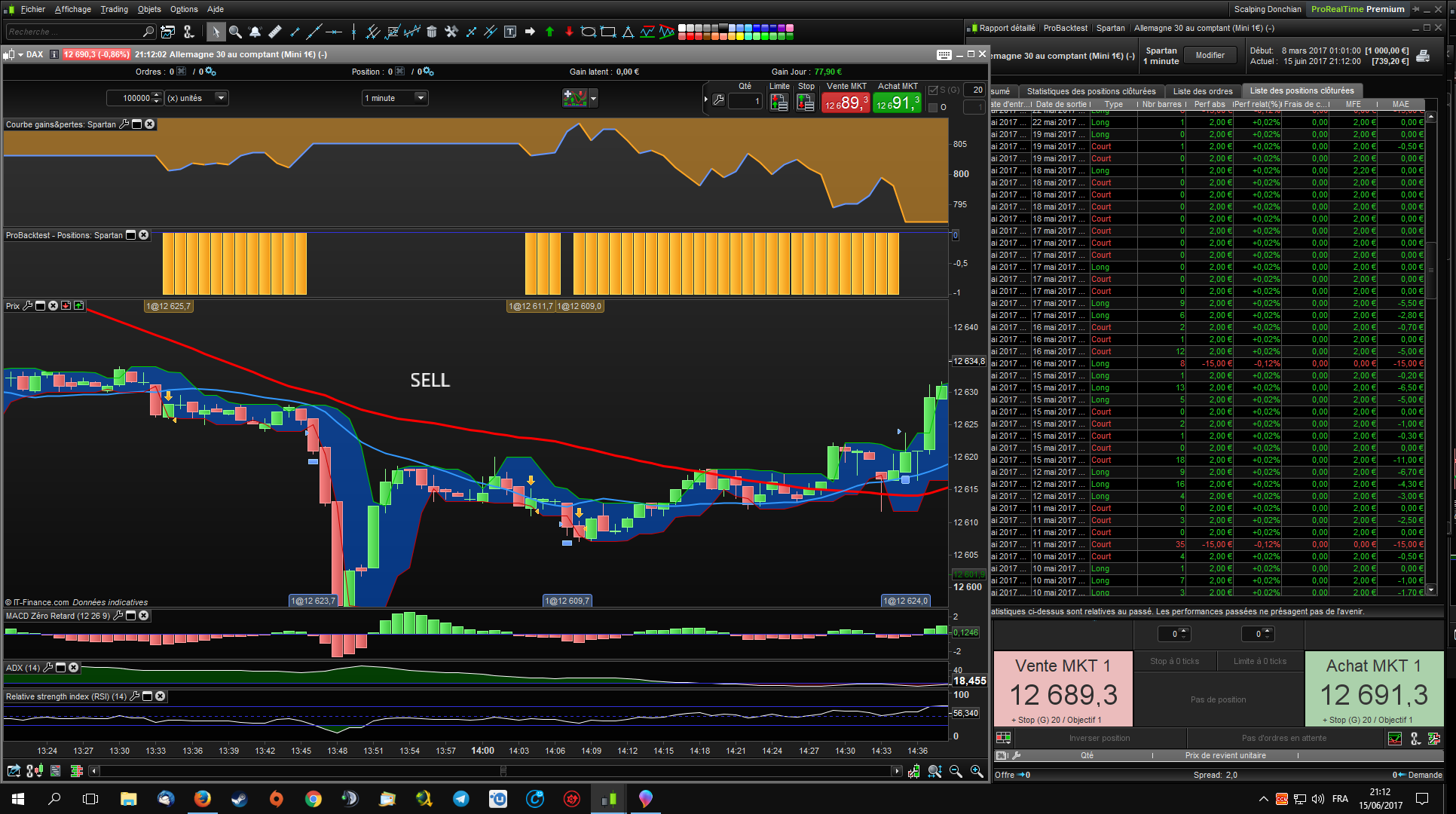This screenshot has height=814, width=1456.
Task: Click the trash can delete-objects icon
Action: pos(432,32)
